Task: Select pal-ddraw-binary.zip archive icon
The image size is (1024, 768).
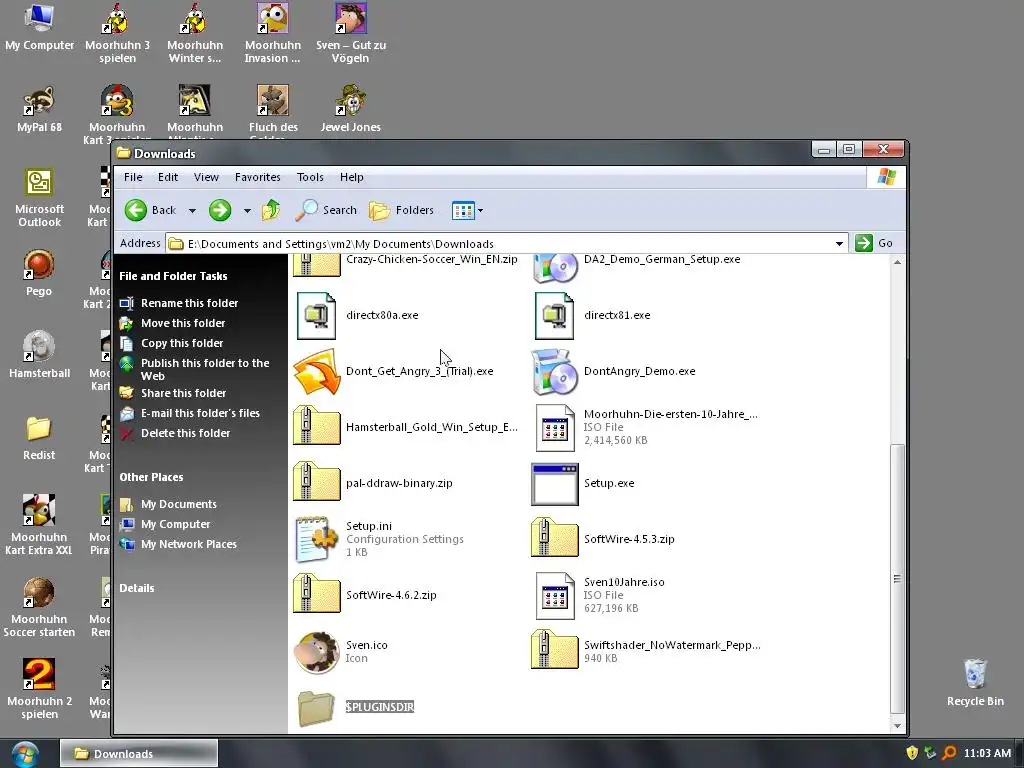Action: pyautogui.click(x=317, y=482)
